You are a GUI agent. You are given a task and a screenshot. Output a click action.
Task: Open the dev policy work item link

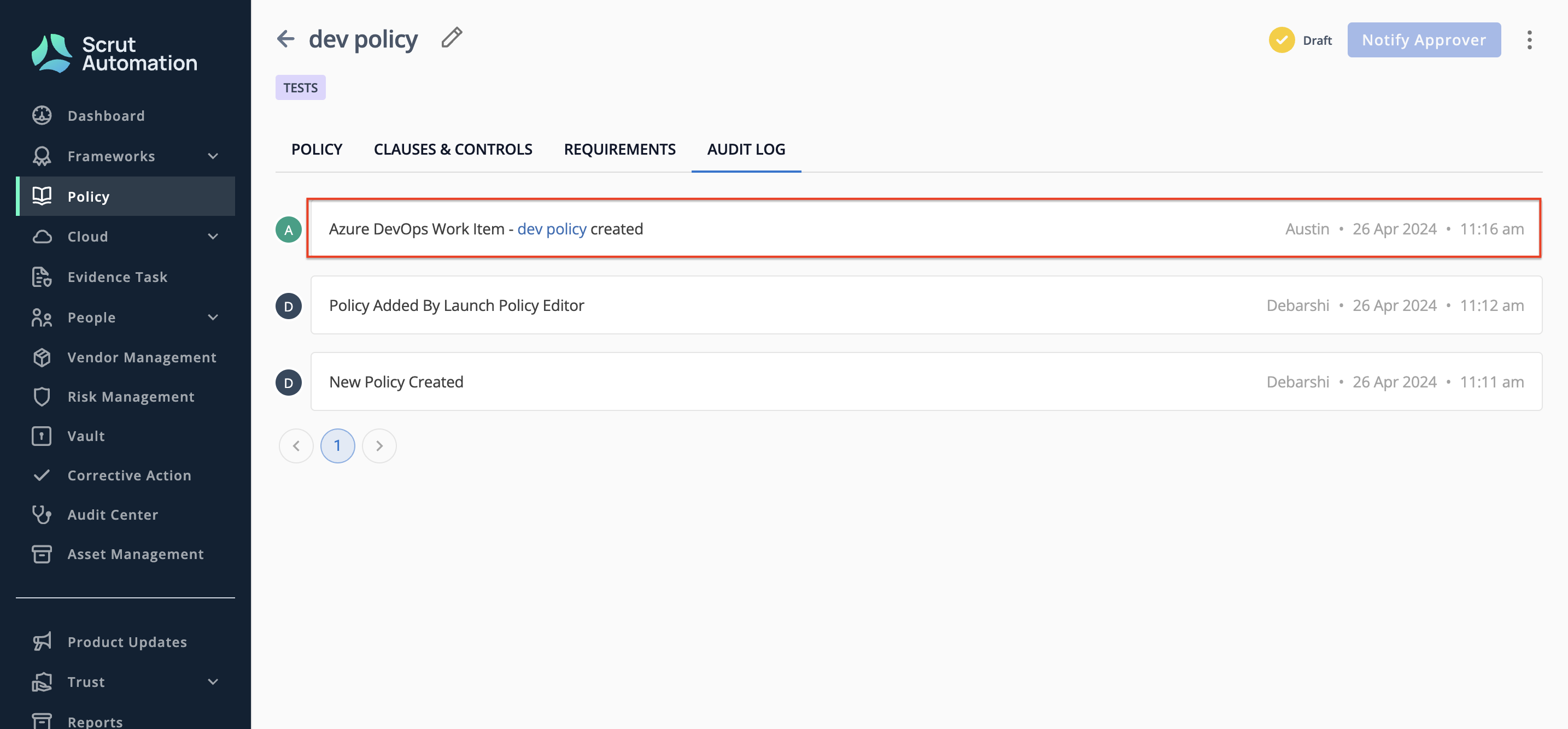click(552, 229)
